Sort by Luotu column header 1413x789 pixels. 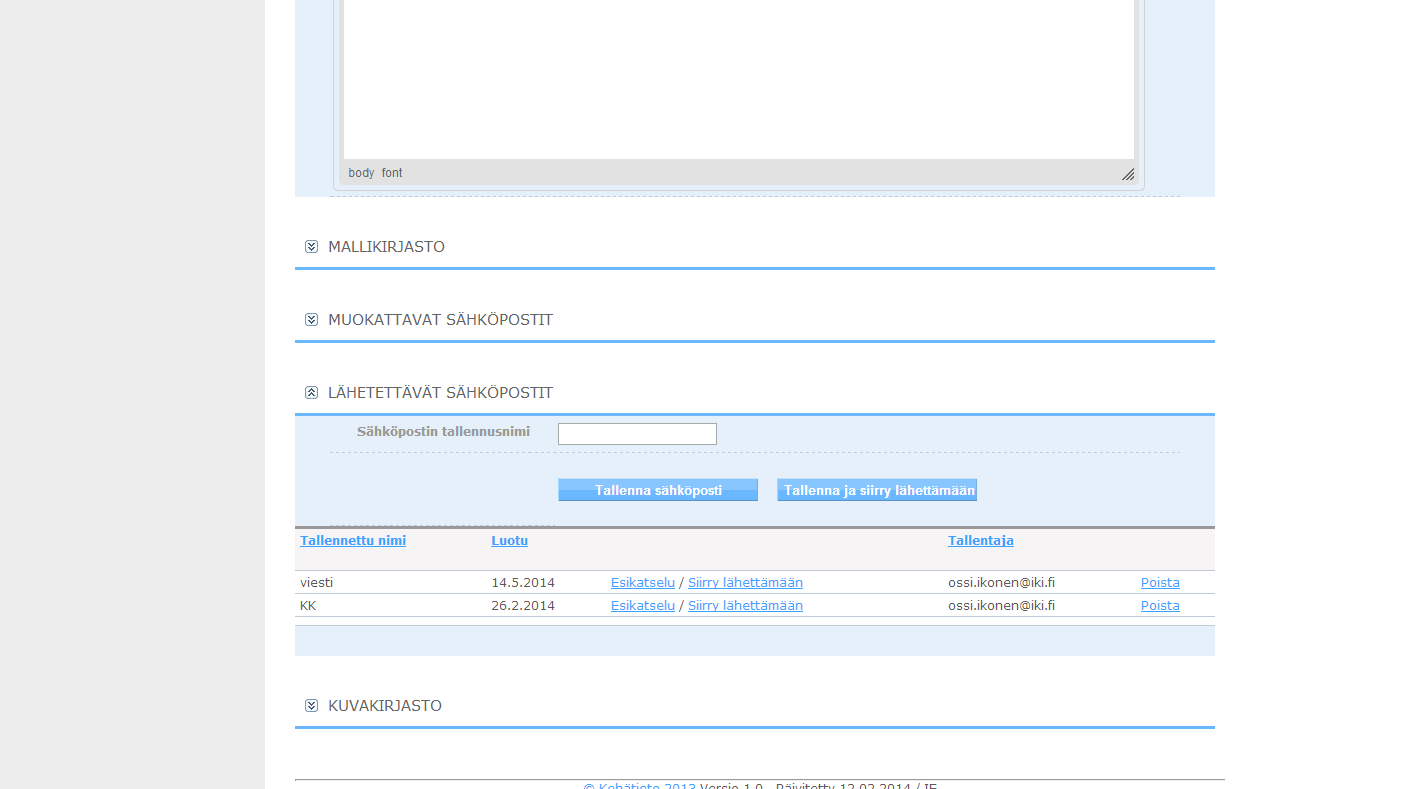coord(509,541)
